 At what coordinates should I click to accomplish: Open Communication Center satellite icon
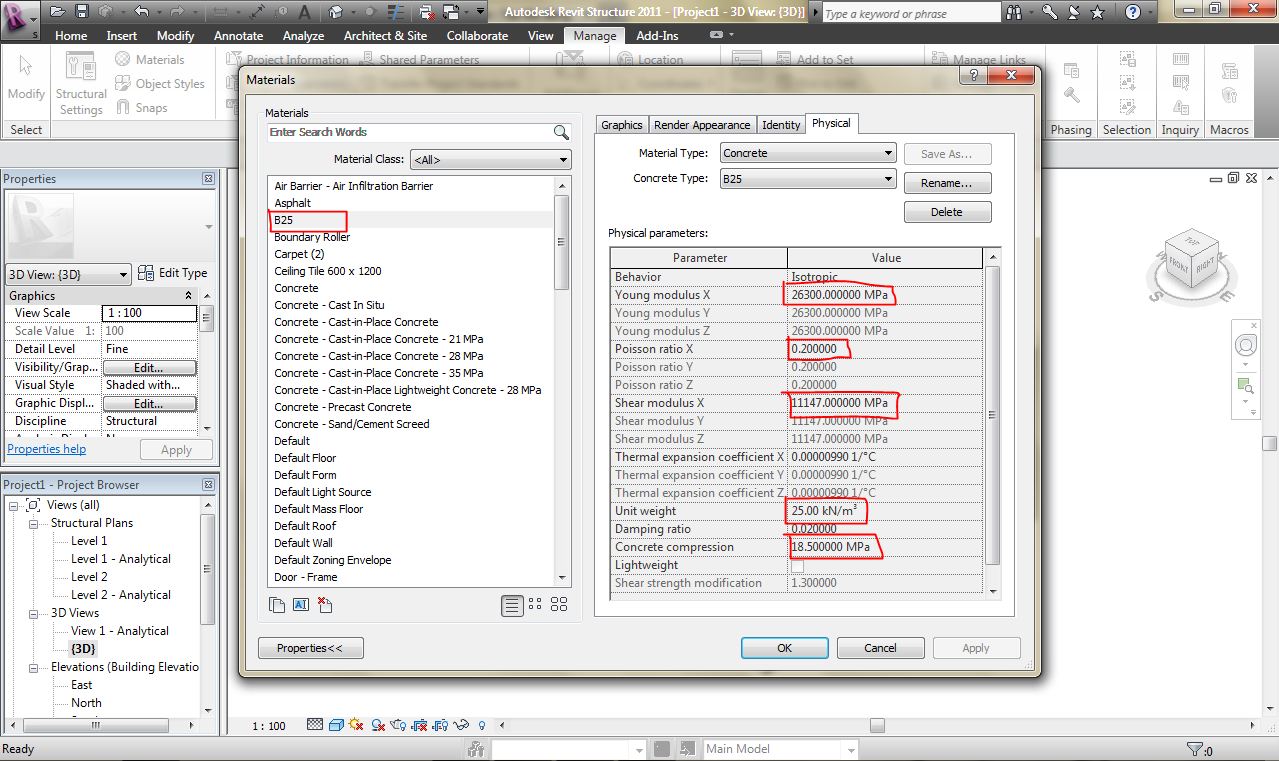pos(1074,13)
